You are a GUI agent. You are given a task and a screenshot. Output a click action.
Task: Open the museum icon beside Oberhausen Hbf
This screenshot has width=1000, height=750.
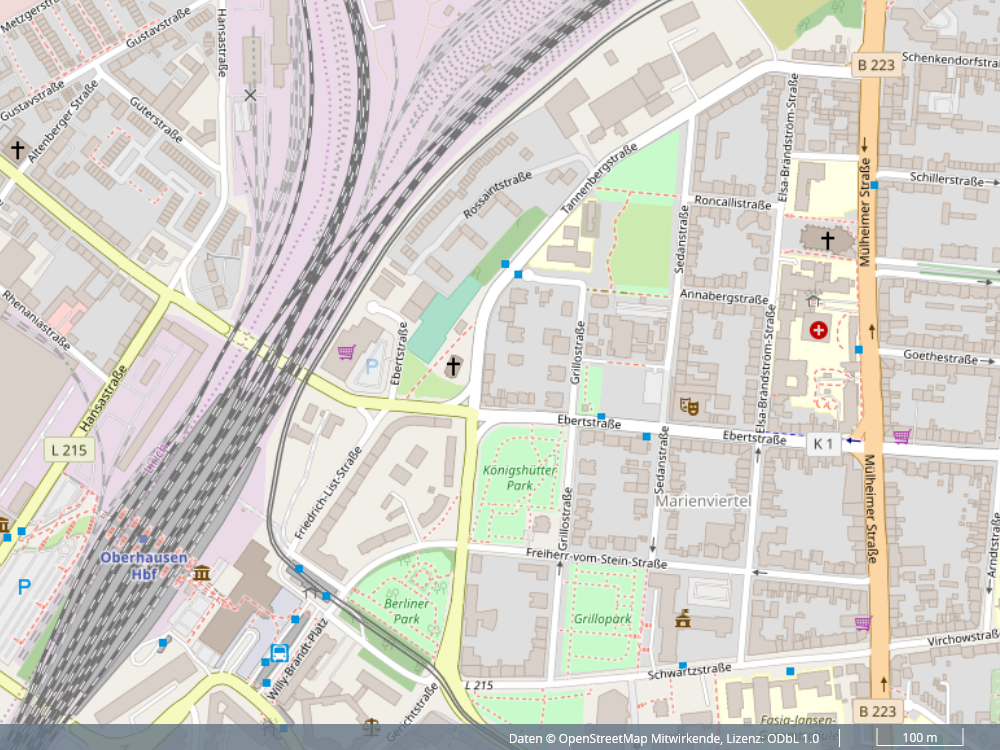coord(202,573)
